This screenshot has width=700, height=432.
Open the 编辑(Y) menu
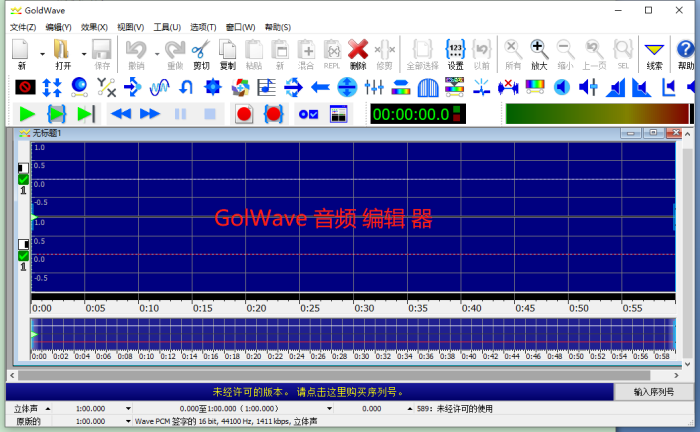point(58,27)
